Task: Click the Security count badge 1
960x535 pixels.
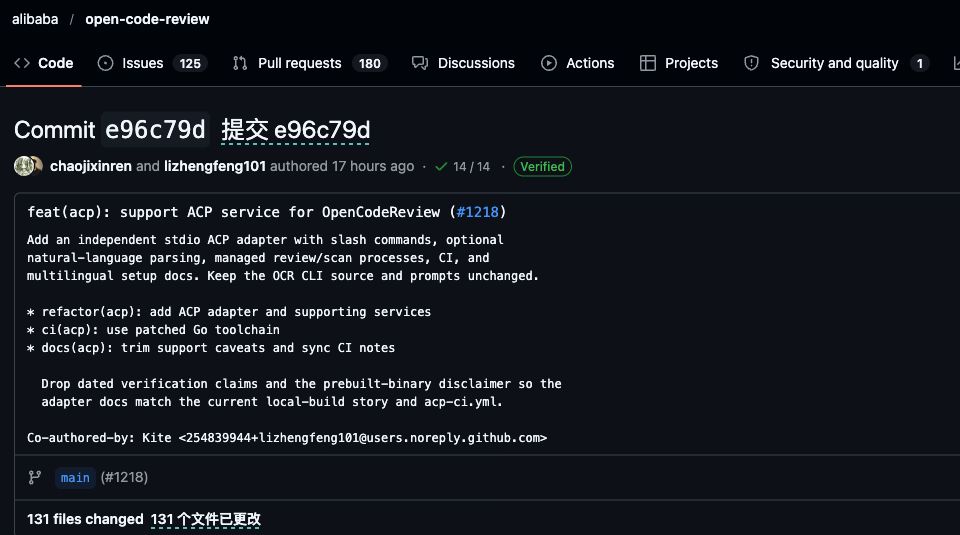Action: [x=920, y=63]
